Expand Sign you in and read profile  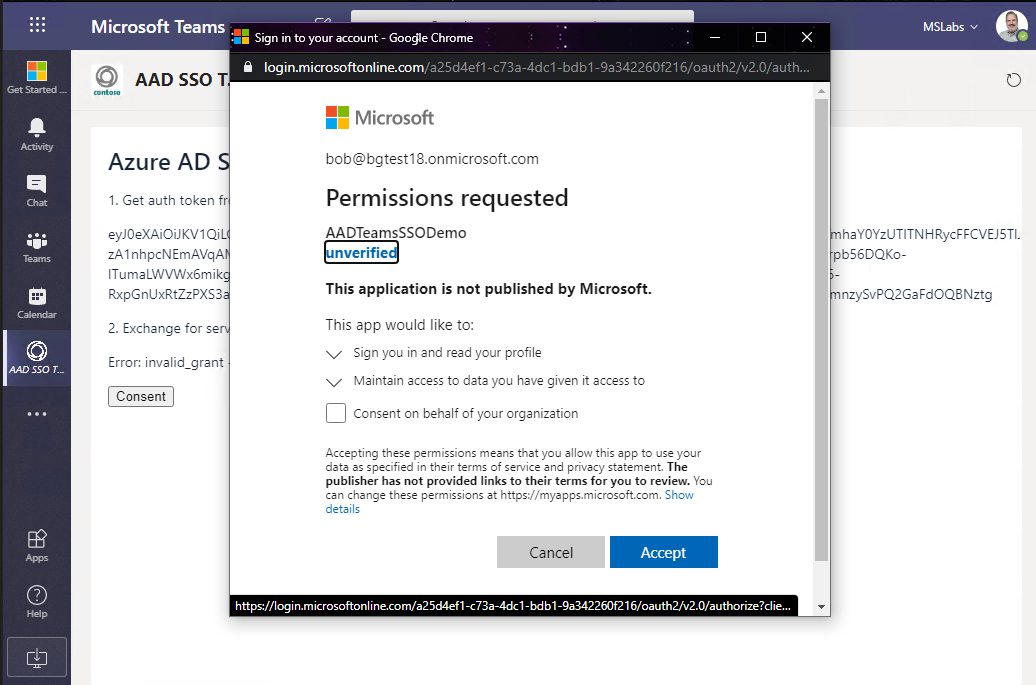click(334, 353)
